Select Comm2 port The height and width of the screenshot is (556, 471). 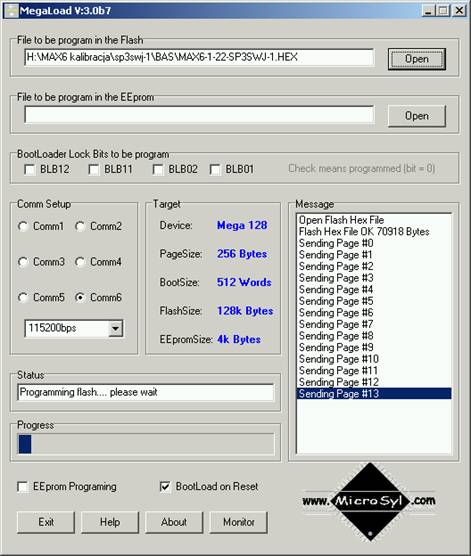80,226
